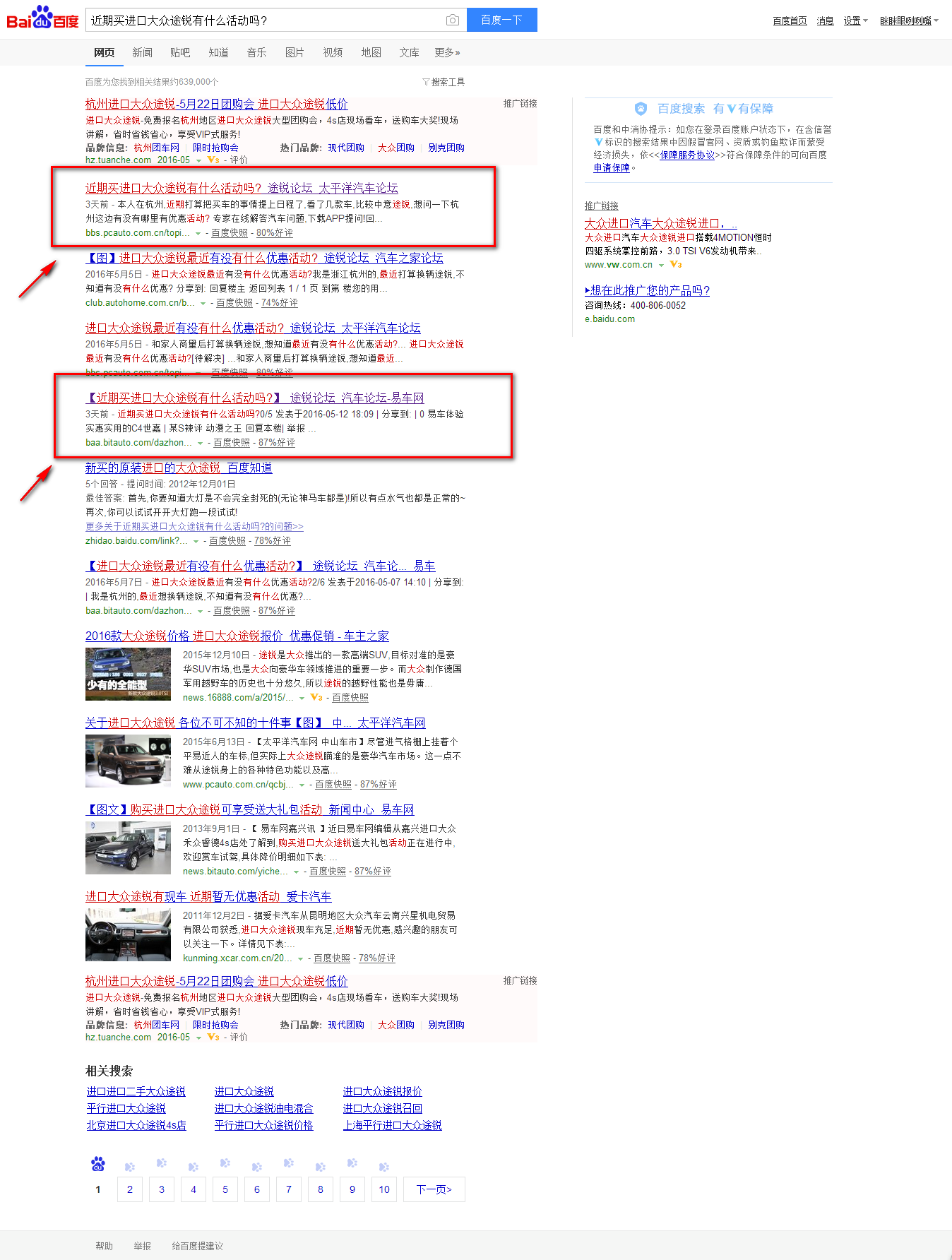
Task: Switch to the 文库 tab
Action: point(409,52)
